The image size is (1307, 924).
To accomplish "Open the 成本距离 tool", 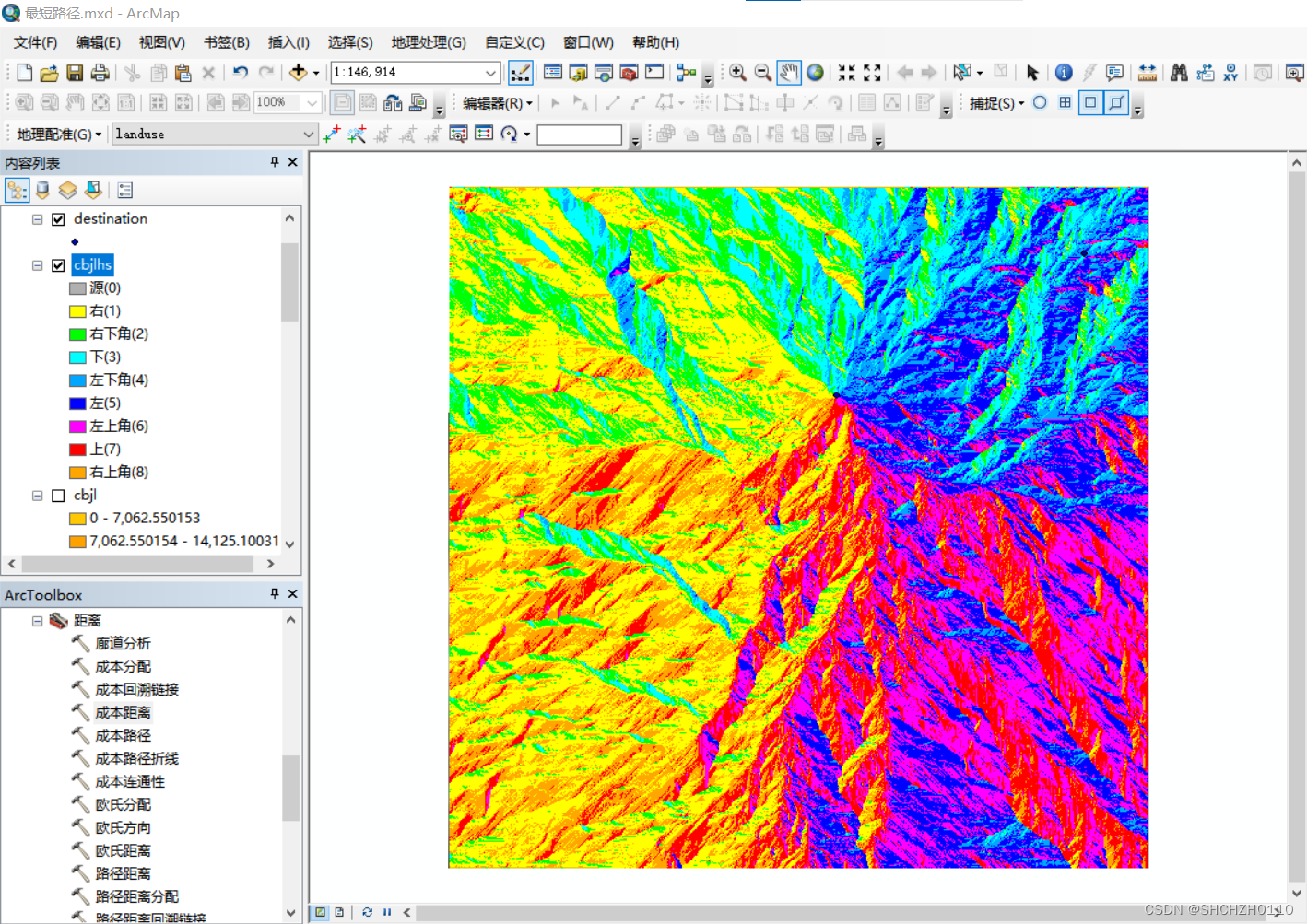I will [x=123, y=712].
